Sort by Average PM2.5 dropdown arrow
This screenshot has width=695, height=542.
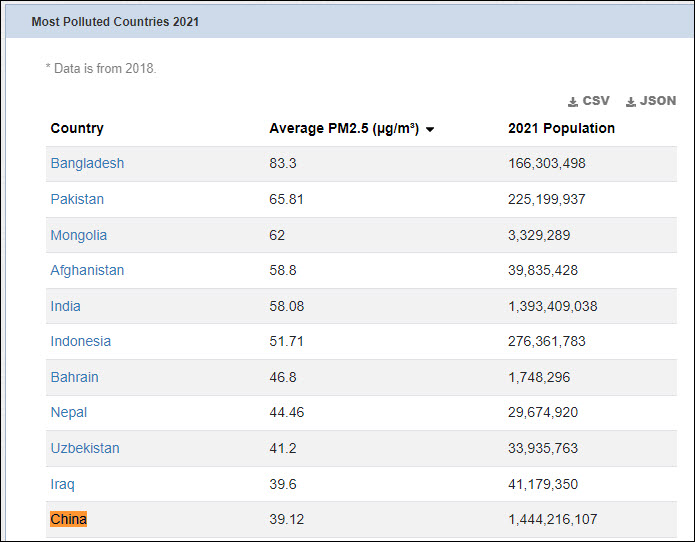coord(429,130)
